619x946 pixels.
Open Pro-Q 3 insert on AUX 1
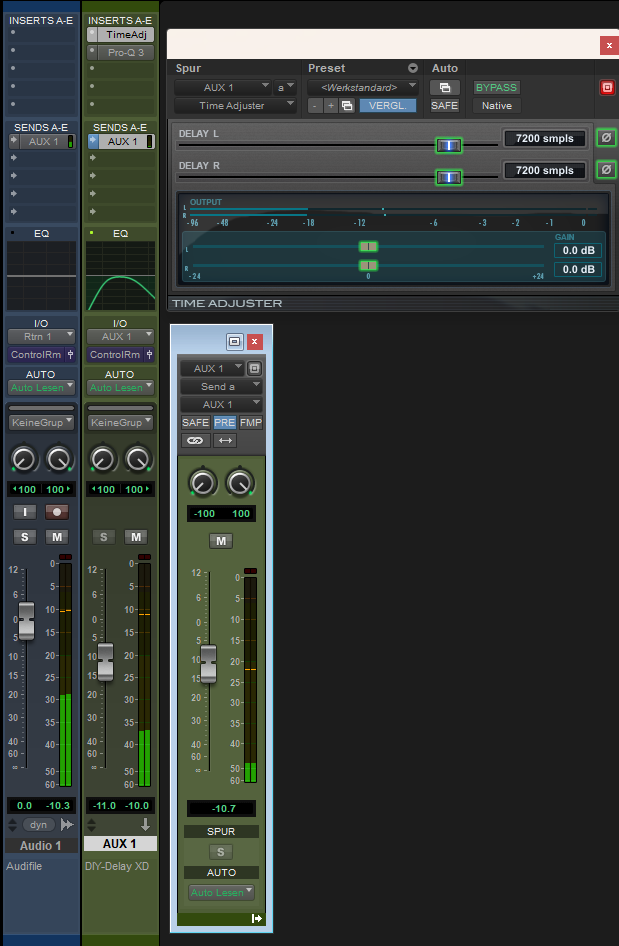pyautogui.click(x=126, y=52)
